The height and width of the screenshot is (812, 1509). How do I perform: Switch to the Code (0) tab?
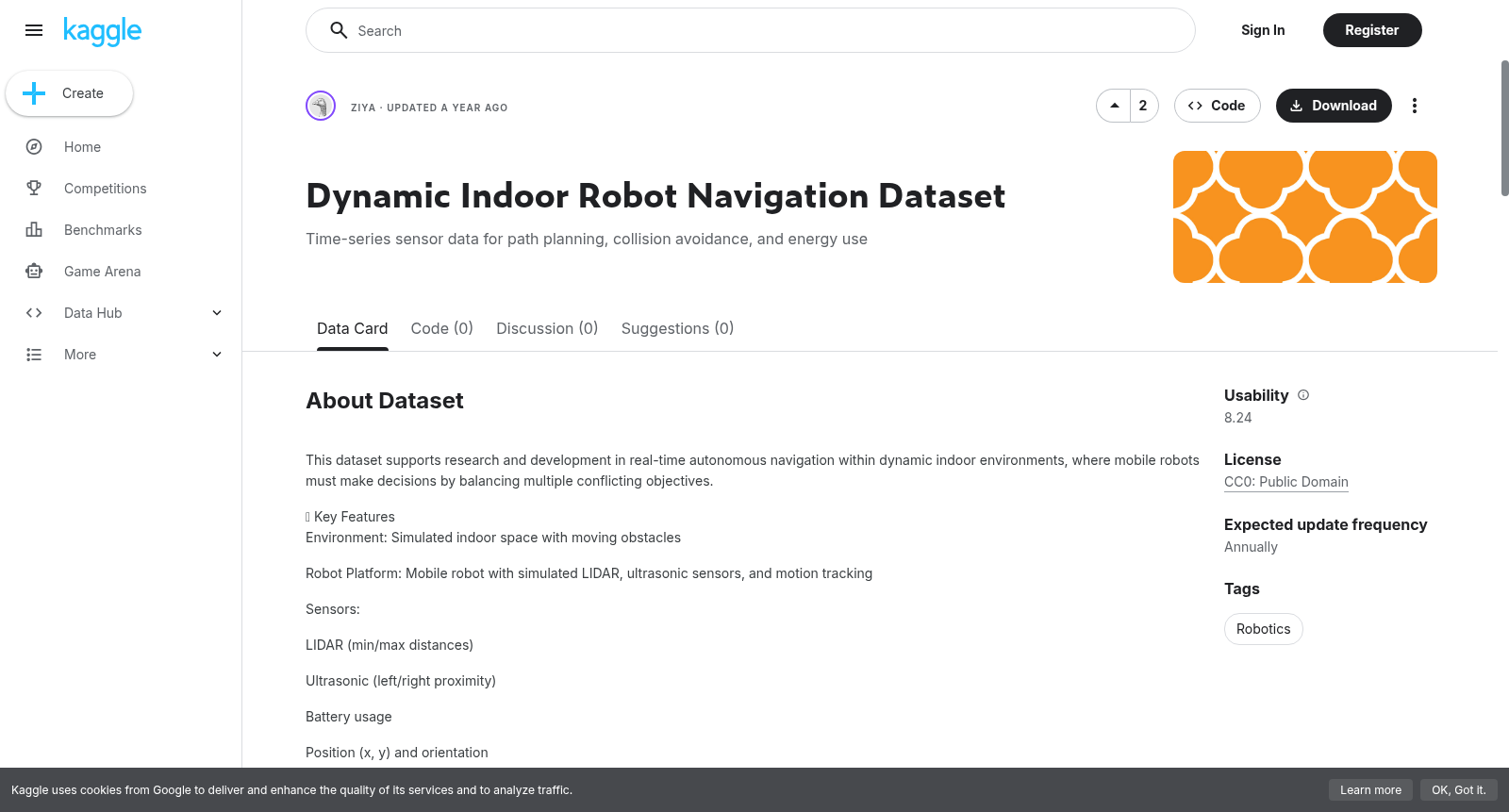[x=442, y=328]
